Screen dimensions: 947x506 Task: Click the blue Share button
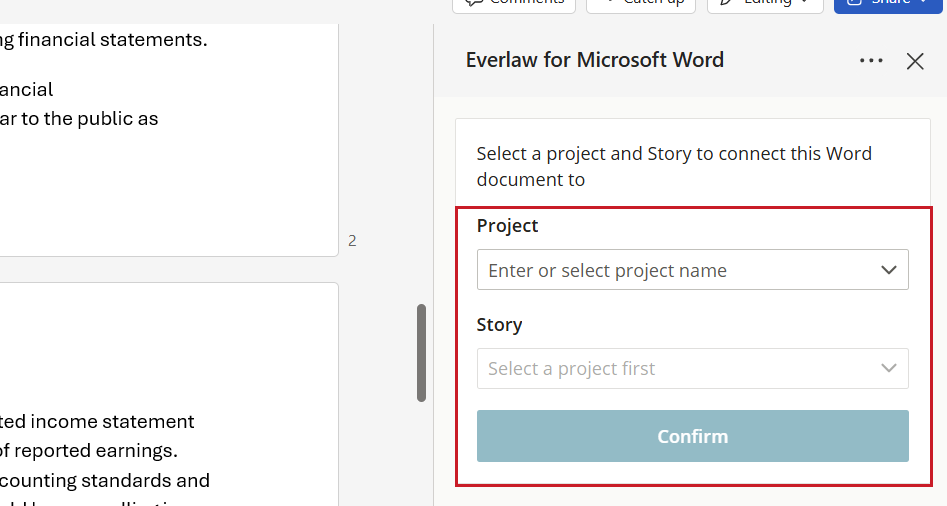pos(888,3)
